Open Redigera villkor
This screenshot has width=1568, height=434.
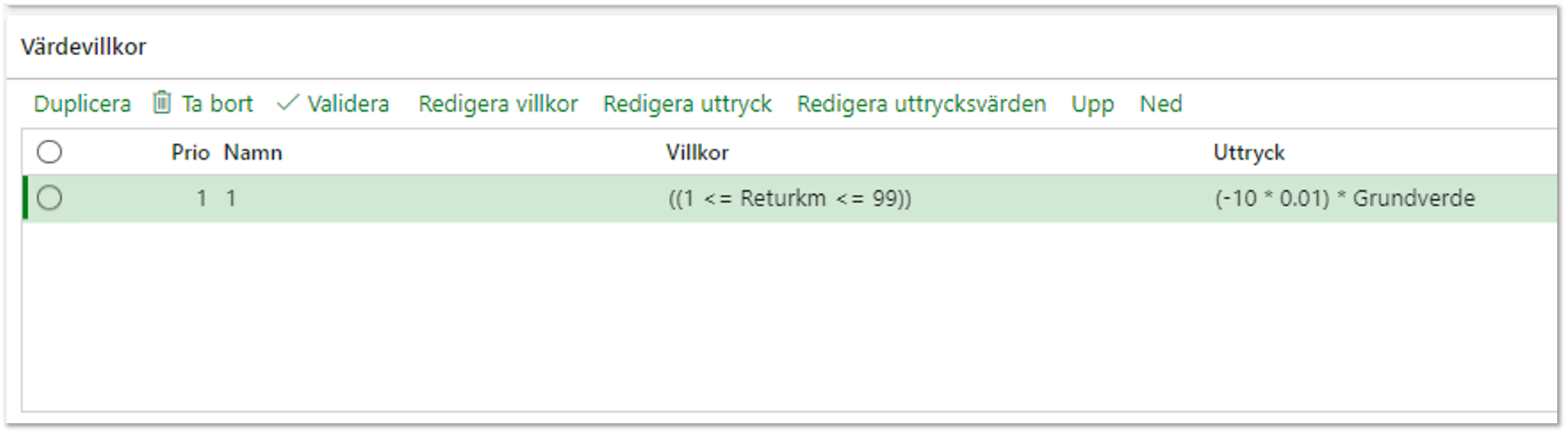click(498, 104)
